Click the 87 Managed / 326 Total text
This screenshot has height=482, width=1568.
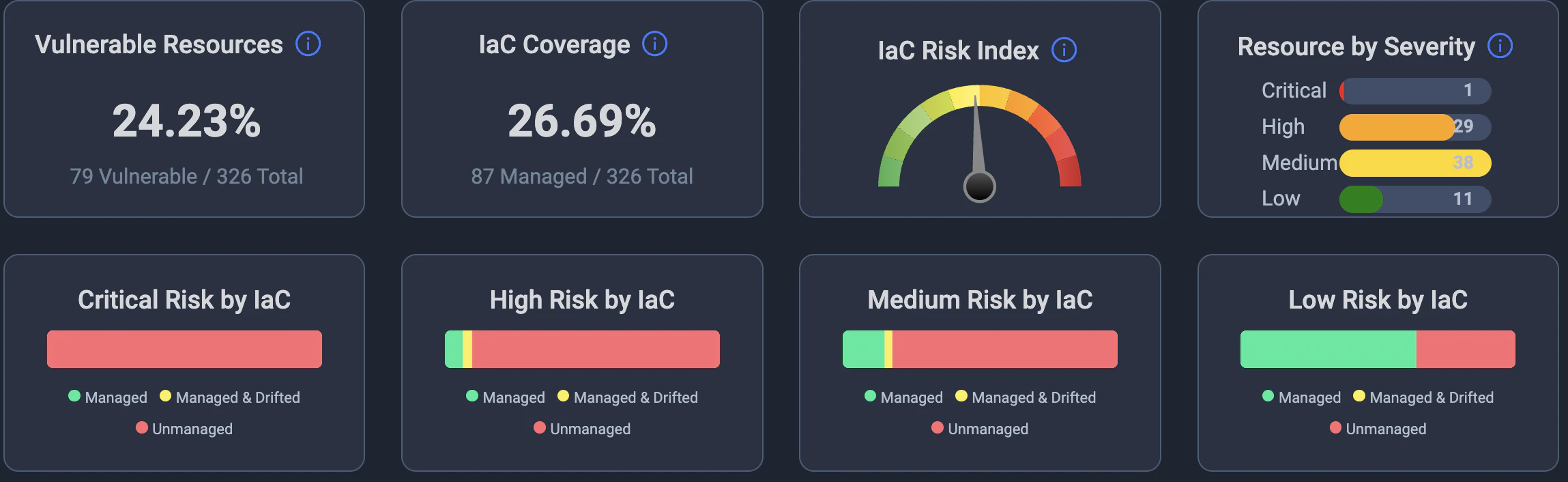(x=581, y=177)
